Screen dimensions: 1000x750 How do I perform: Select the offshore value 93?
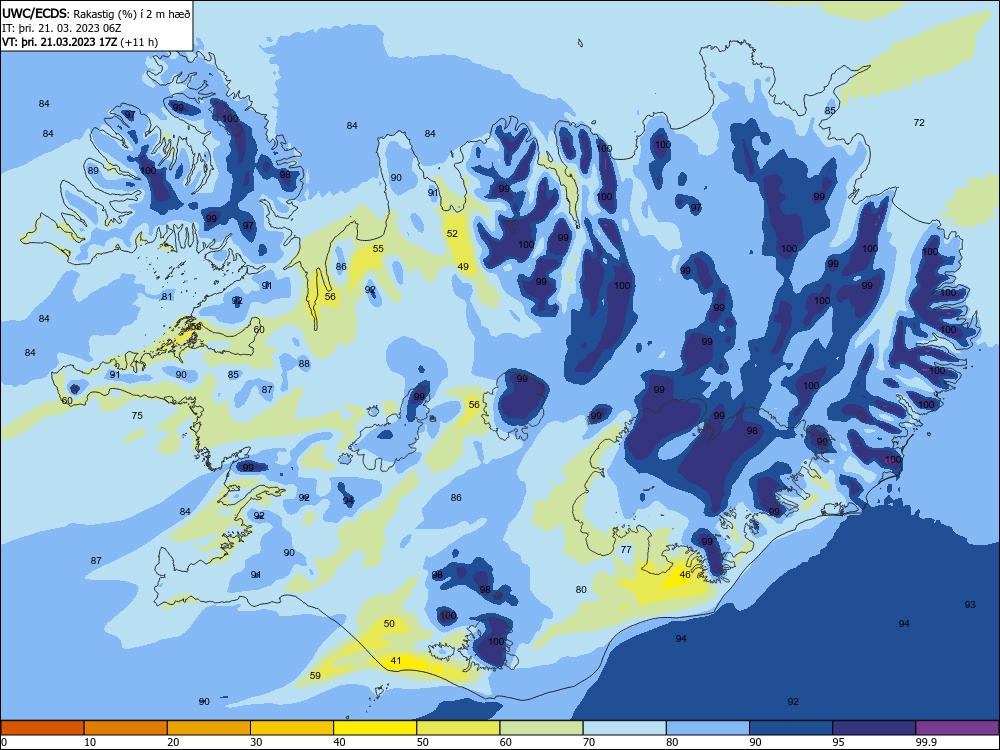point(970,605)
